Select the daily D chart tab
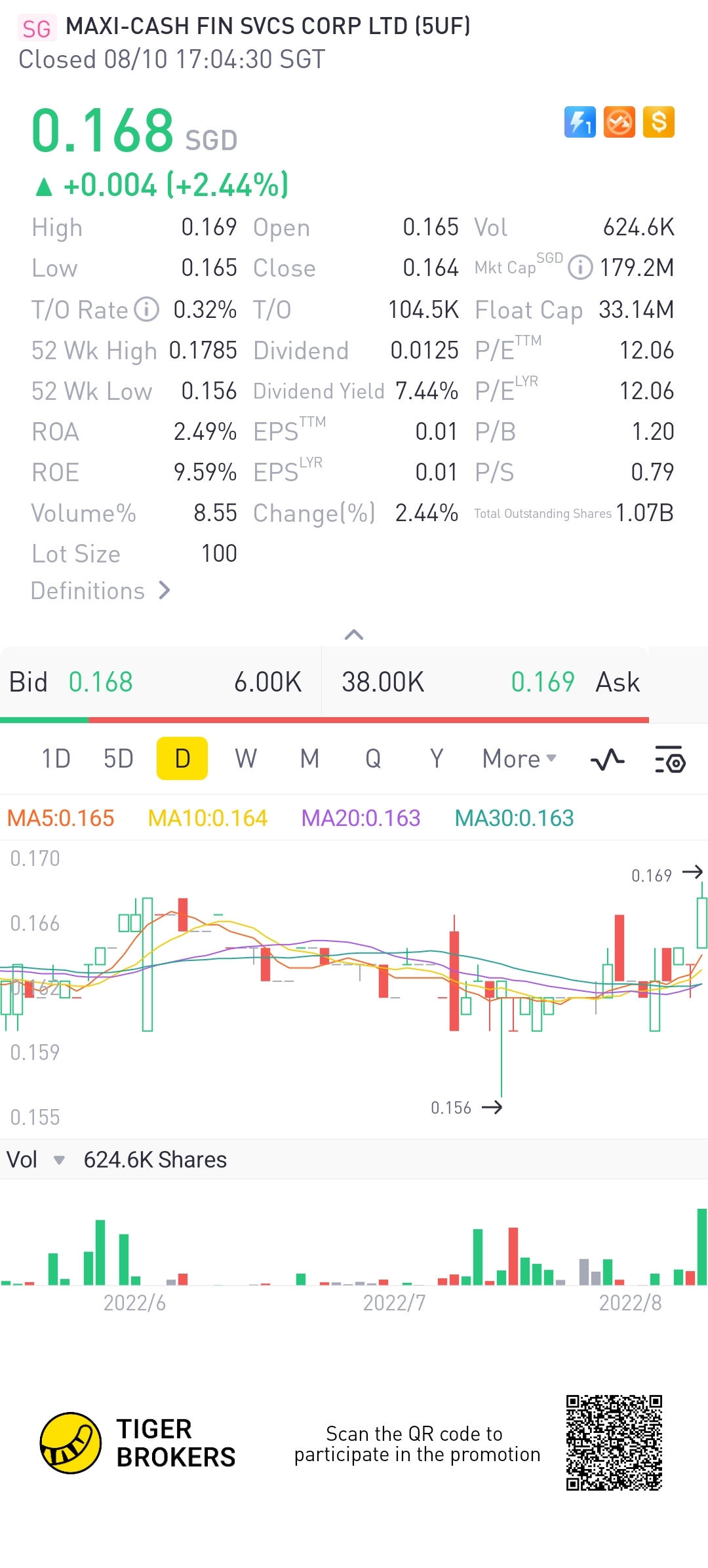 click(x=182, y=758)
